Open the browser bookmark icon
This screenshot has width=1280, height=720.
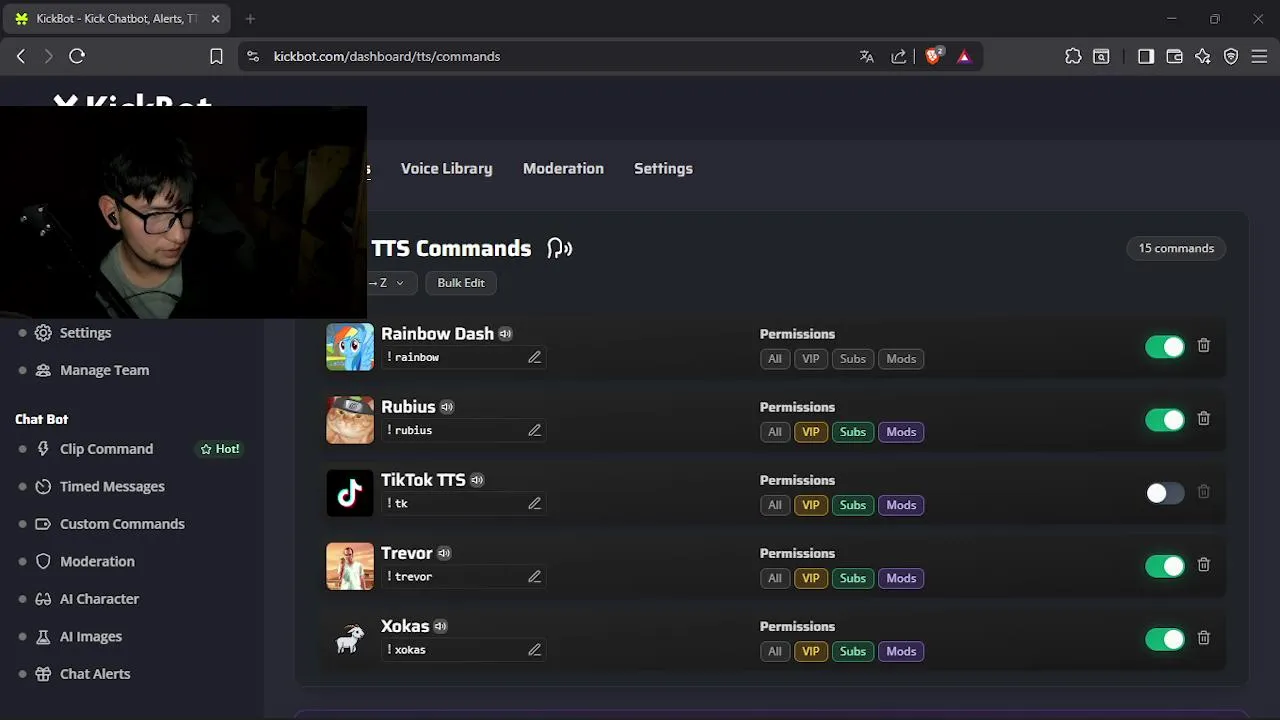click(216, 56)
